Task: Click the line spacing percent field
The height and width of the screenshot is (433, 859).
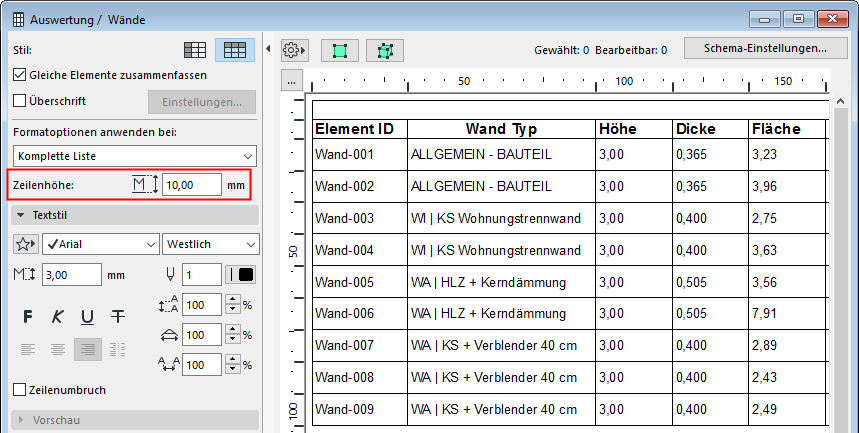Action: [x=202, y=305]
